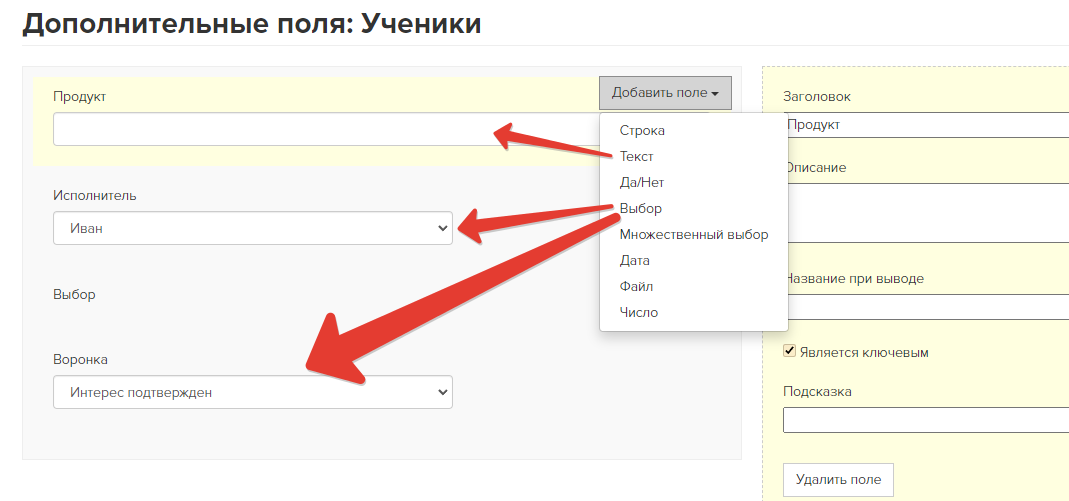Focus the Продукт text input
The height and width of the screenshot is (501, 1069).
tap(326, 129)
